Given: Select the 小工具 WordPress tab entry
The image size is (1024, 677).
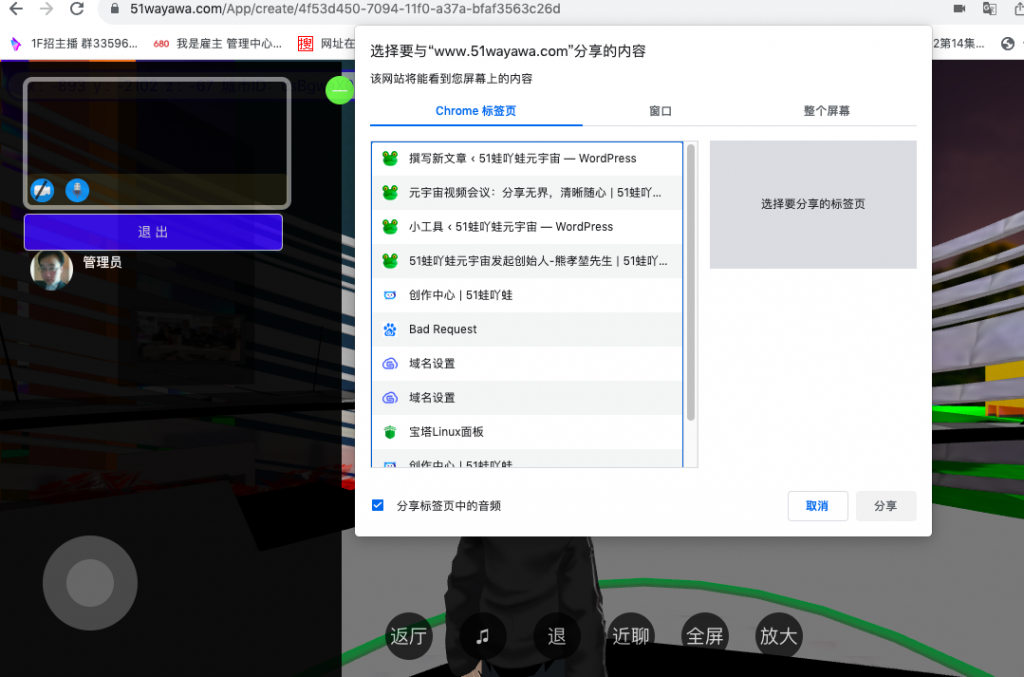Looking at the screenshot, I should click(527, 227).
